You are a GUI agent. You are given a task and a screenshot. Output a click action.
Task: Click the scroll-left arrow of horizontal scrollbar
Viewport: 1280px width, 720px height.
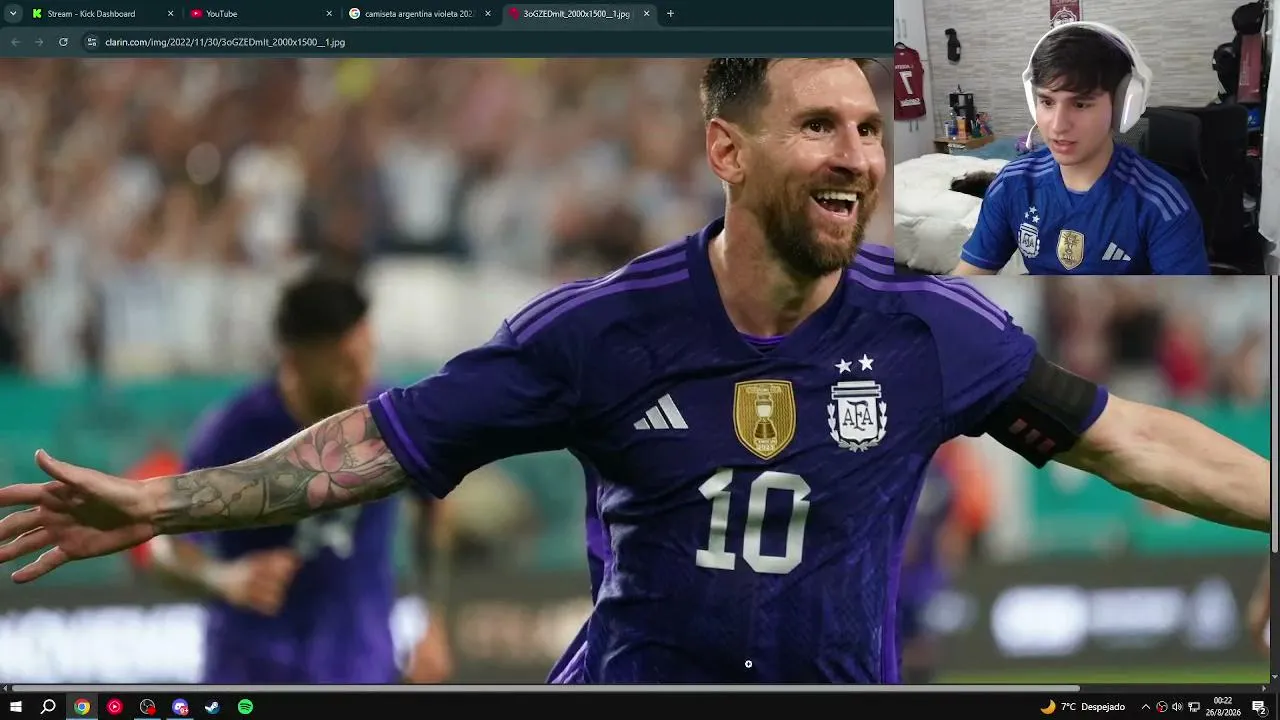tap(5, 688)
